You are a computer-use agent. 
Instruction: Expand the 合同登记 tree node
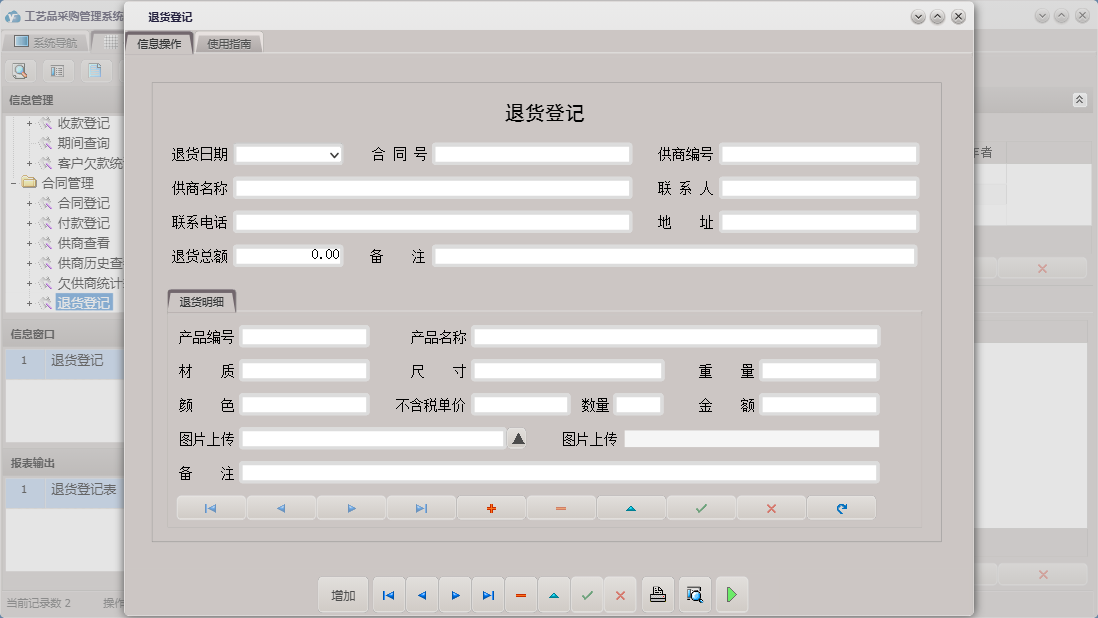[x=30, y=203]
